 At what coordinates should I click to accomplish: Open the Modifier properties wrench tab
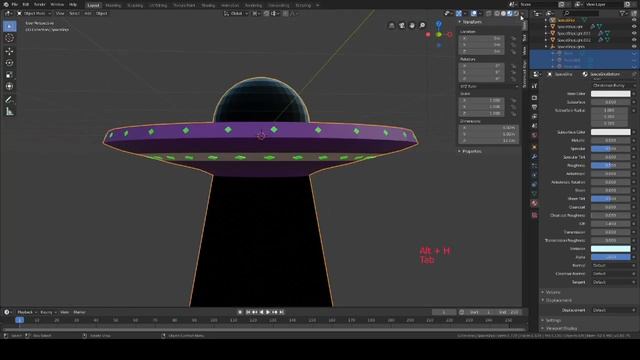pos(534,157)
